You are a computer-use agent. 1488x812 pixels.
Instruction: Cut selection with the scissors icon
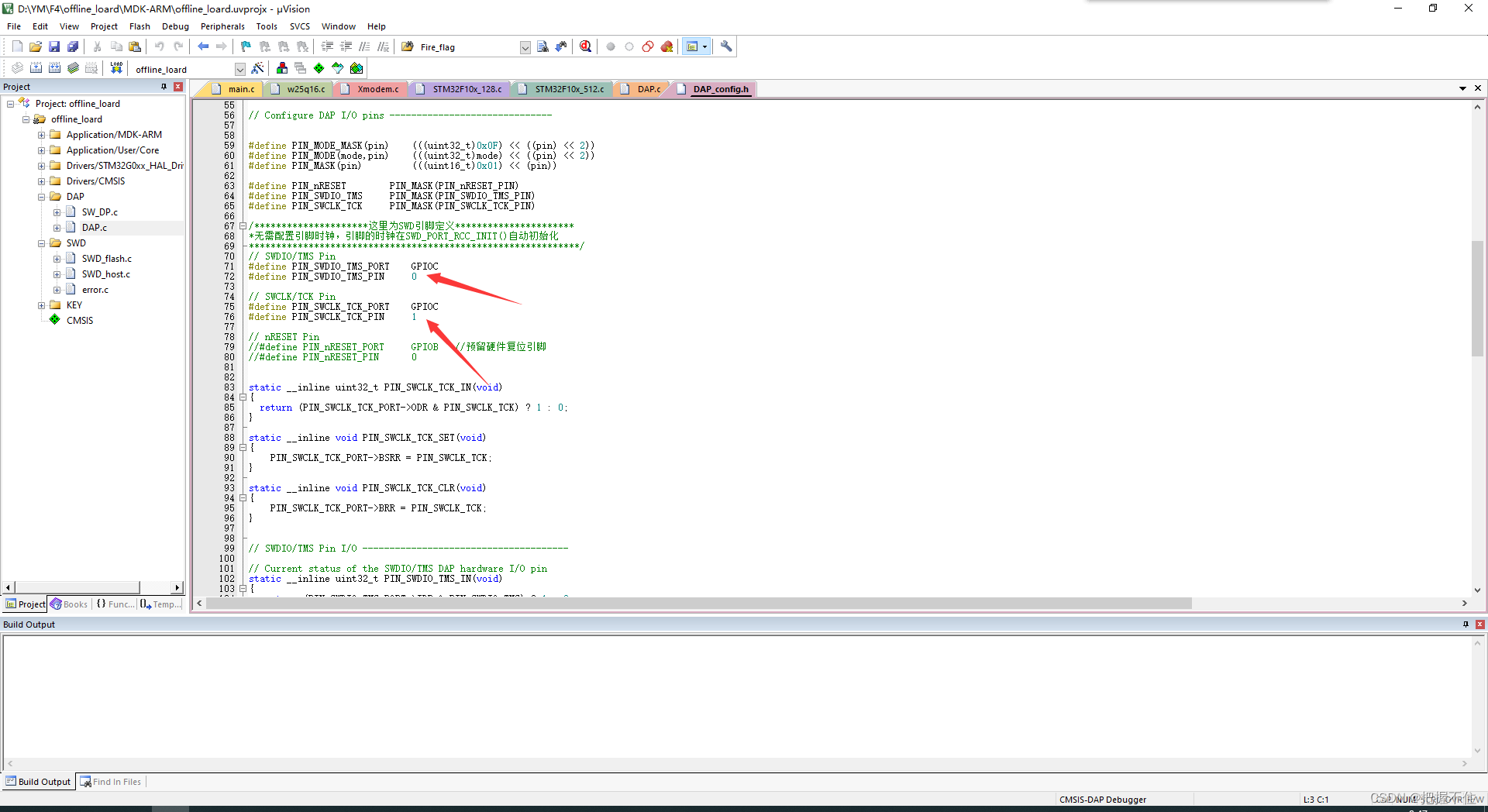(98, 46)
